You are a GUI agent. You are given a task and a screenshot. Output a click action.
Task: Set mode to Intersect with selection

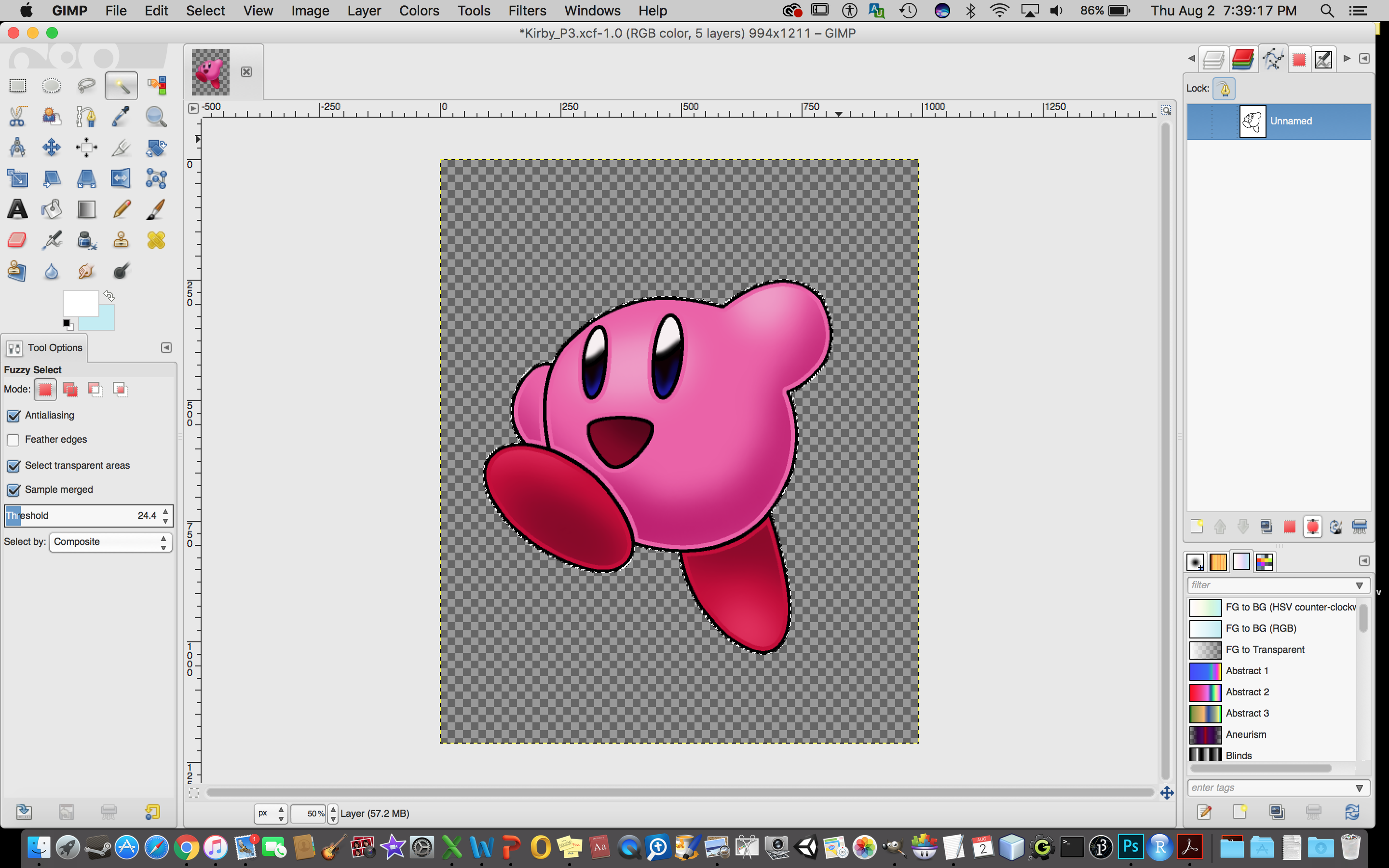pyautogui.click(x=121, y=390)
